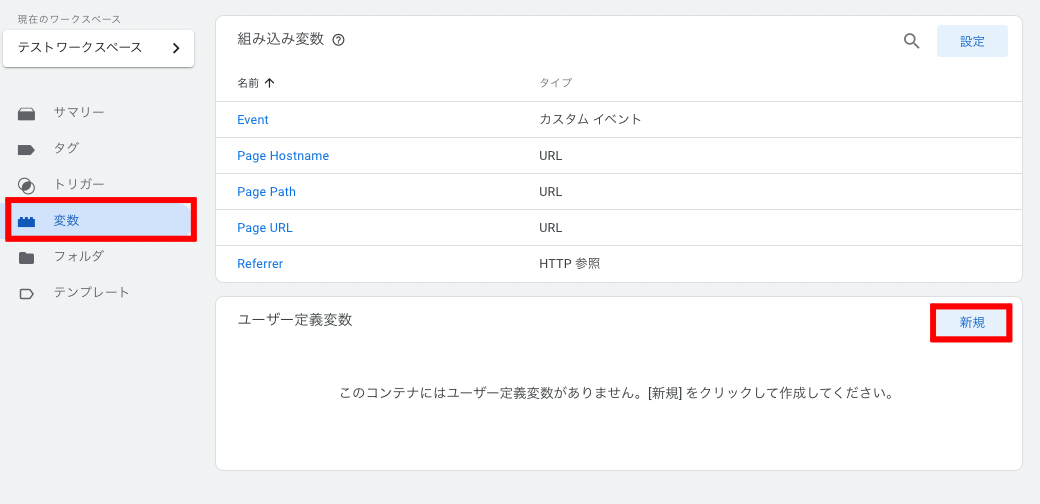Expand the テストワークスペース workspace selector
The image size is (1040, 504).
[x=98, y=48]
